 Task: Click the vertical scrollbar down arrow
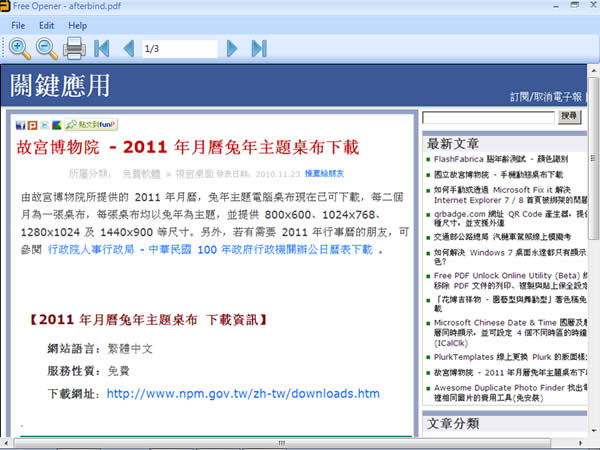pos(593,431)
